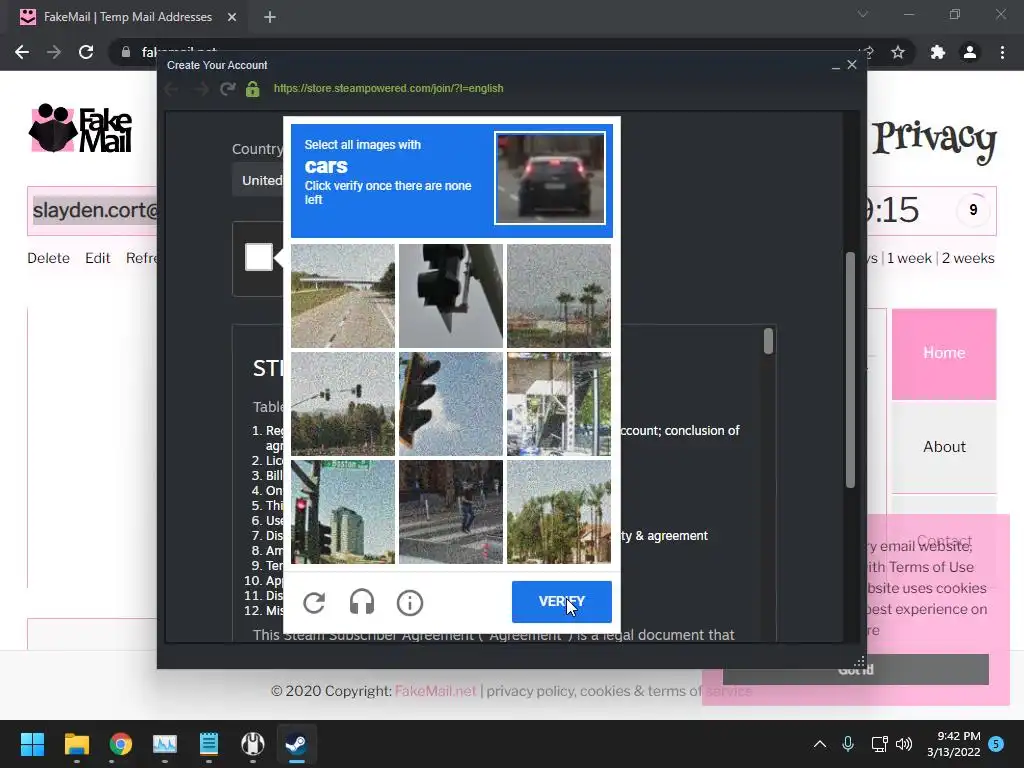The height and width of the screenshot is (768, 1024).
Task: Tick the reCAPTCHA checkbox in the Steam form
Action: [259, 257]
